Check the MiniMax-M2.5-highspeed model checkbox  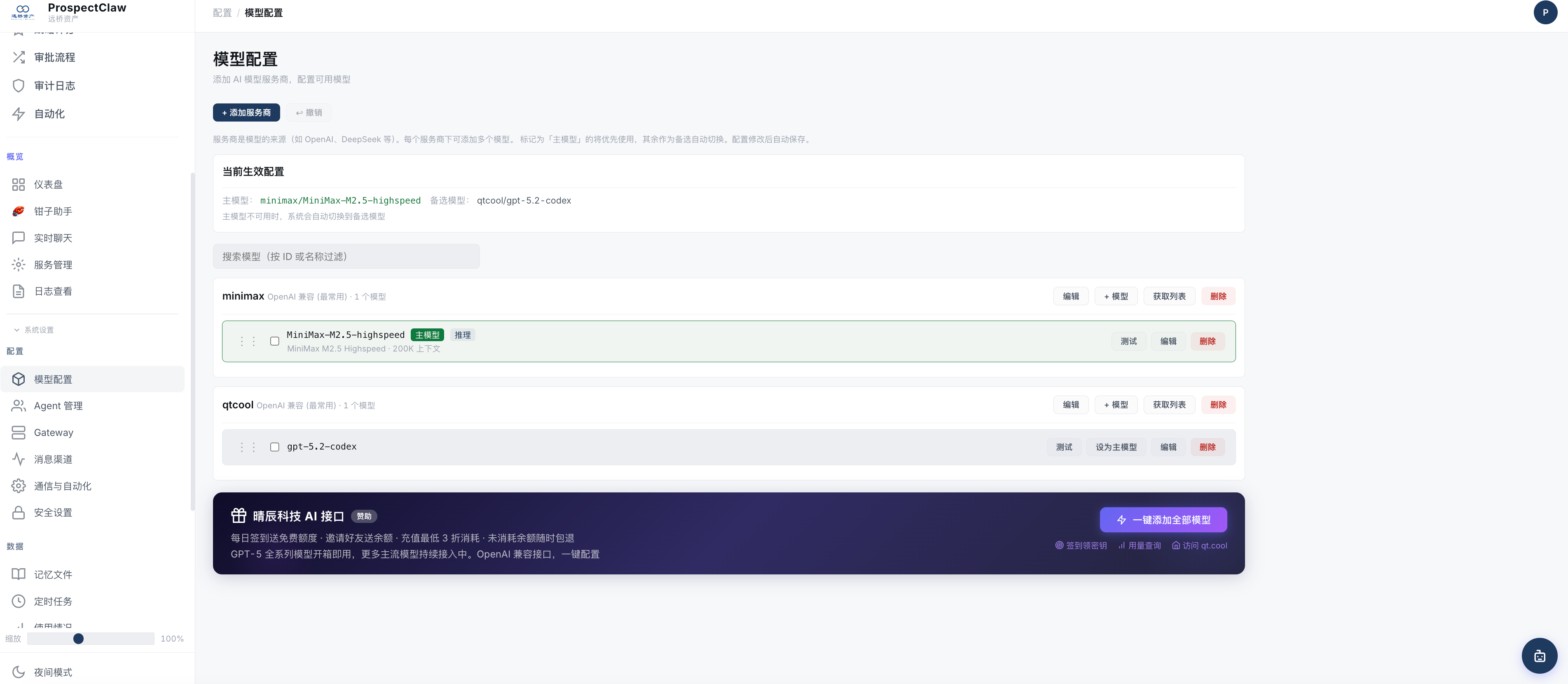pyautogui.click(x=274, y=342)
